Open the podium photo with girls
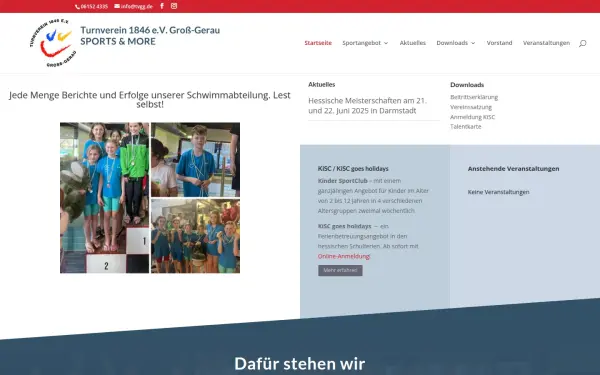This screenshot has width=600, height=375. click(x=104, y=198)
